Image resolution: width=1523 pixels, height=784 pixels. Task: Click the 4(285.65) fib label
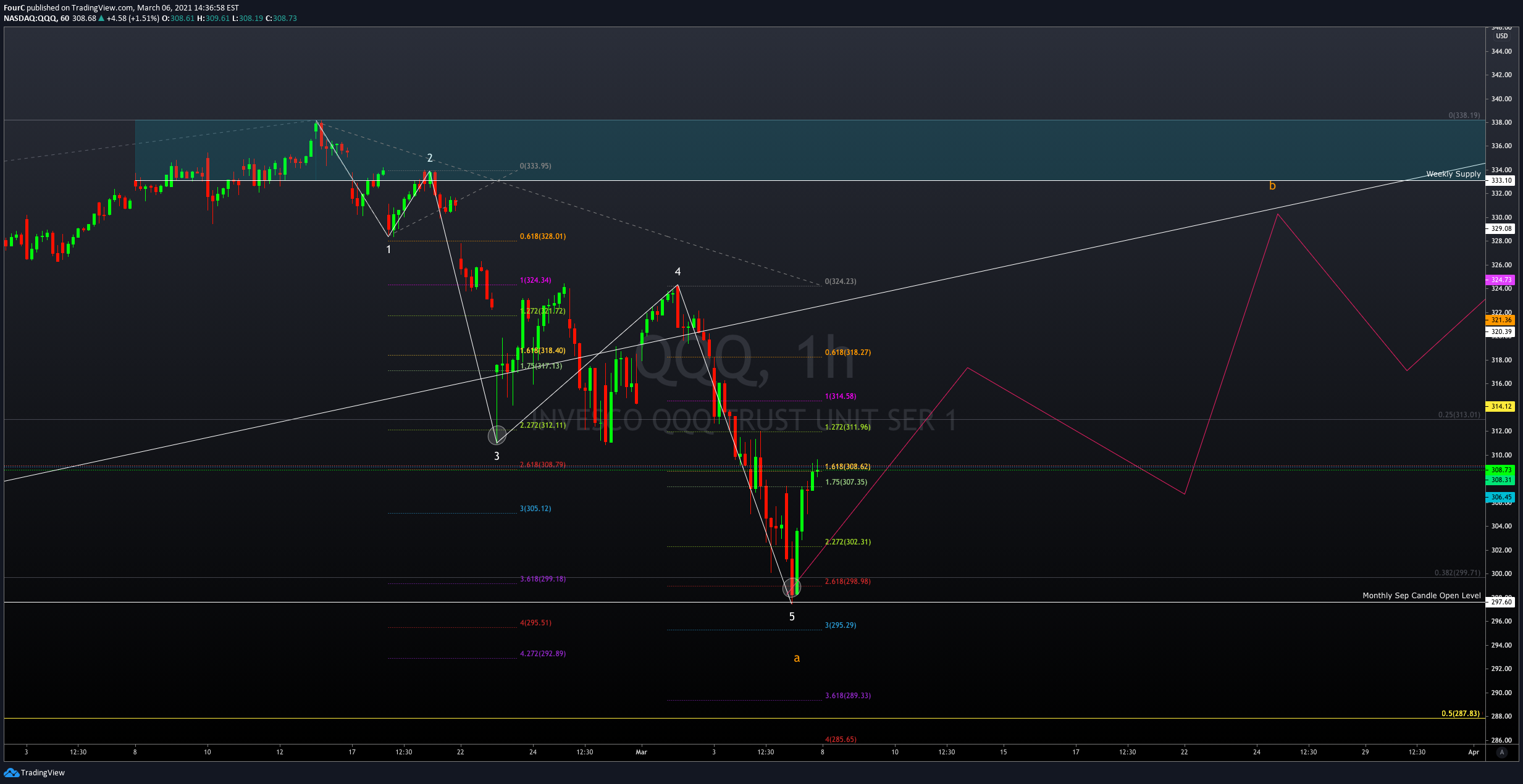point(841,740)
